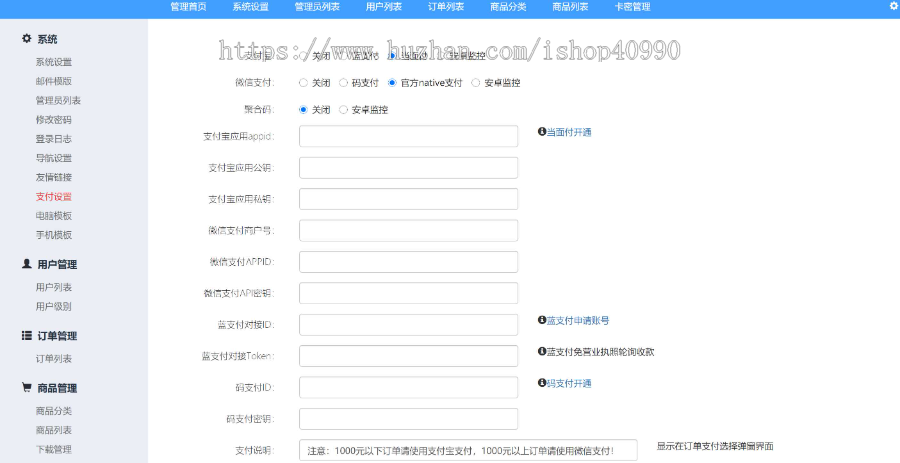Viewport: 900px width, 463px height.
Task: Choose 安卓监控 for 微信支付
Action: tap(475, 83)
